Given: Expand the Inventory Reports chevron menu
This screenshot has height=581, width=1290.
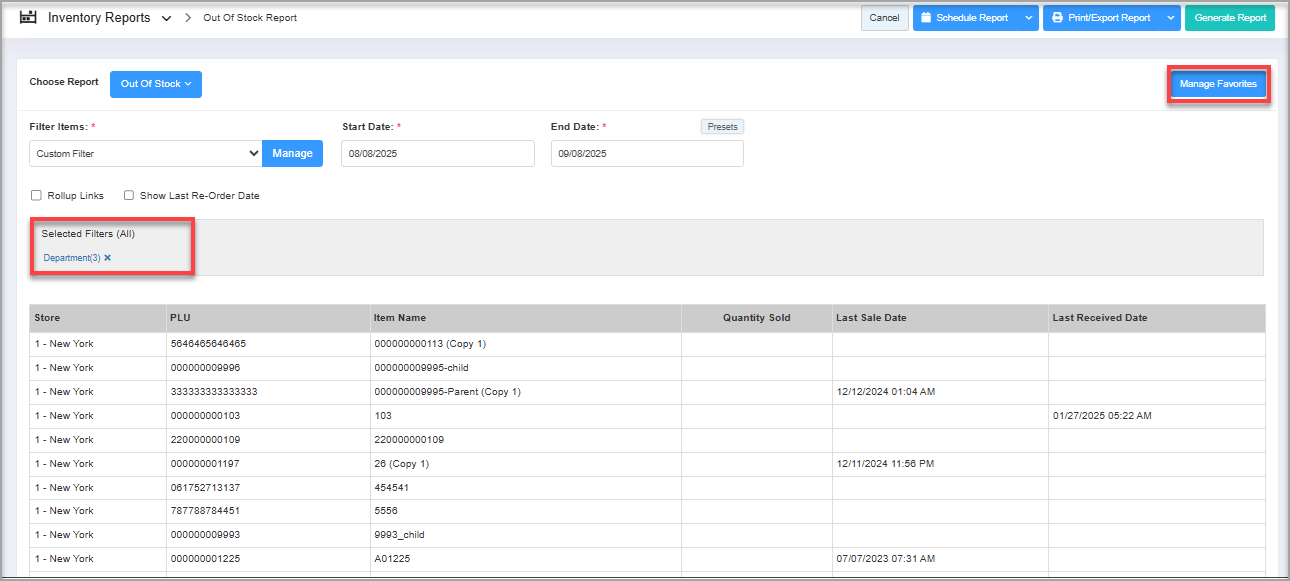Looking at the screenshot, I should pyautogui.click(x=166, y=18).
